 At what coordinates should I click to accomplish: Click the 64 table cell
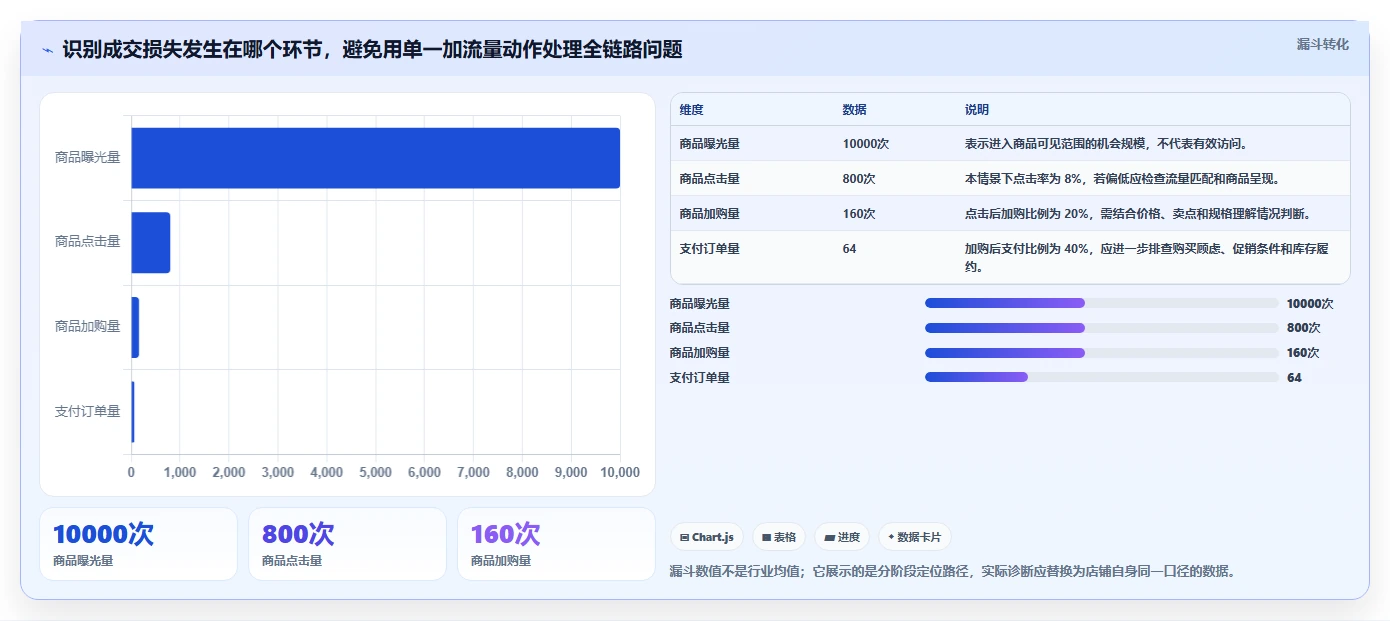(849, 249)
